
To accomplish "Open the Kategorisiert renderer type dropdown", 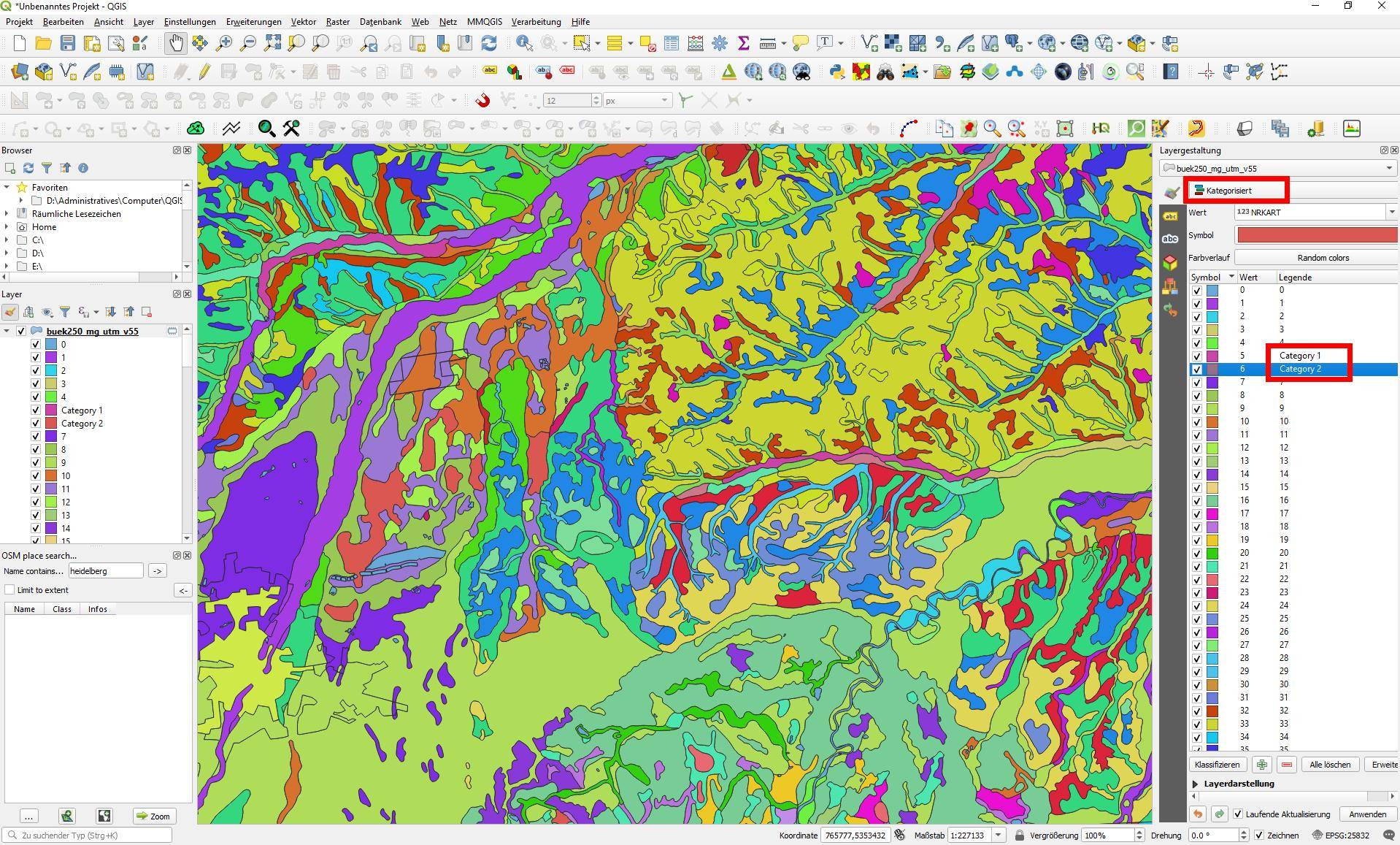I will (1292, 191).
